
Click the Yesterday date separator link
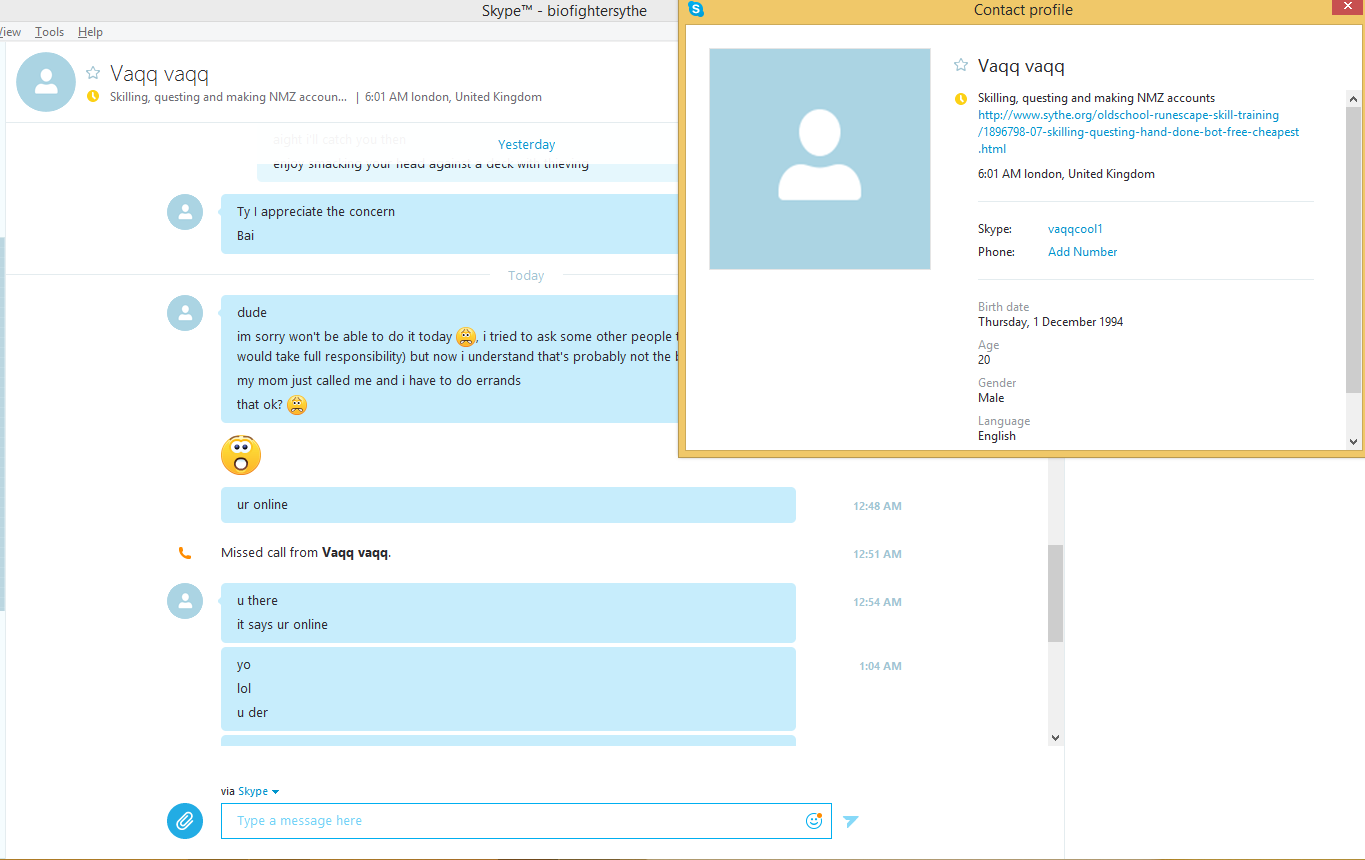(526, 145)
